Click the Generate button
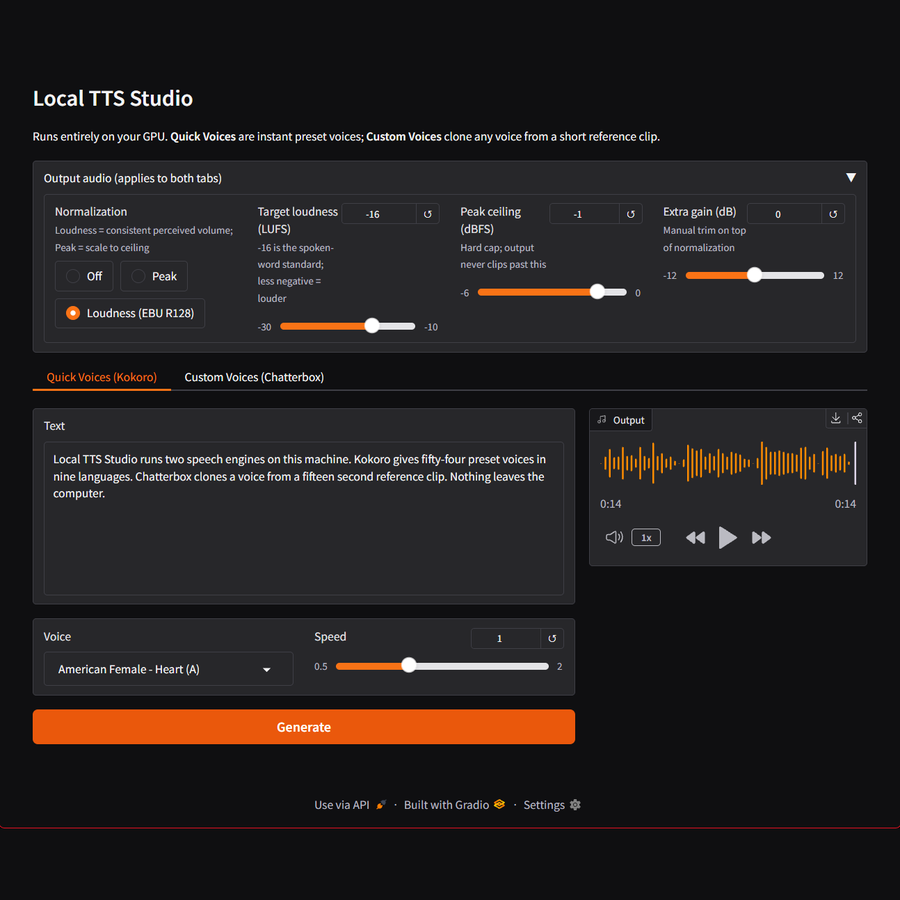This screenshot has width=900, height=900. click(x=304, y=727)
